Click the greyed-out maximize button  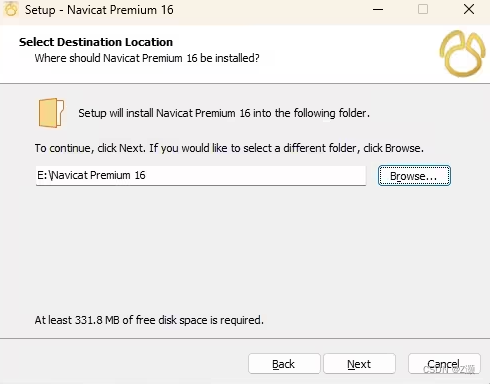(423, 9)
